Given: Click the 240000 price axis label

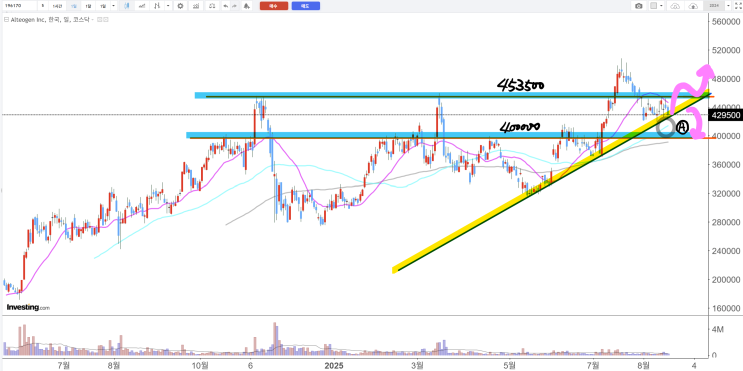Looking at the screenshot, I should [725, 251].
